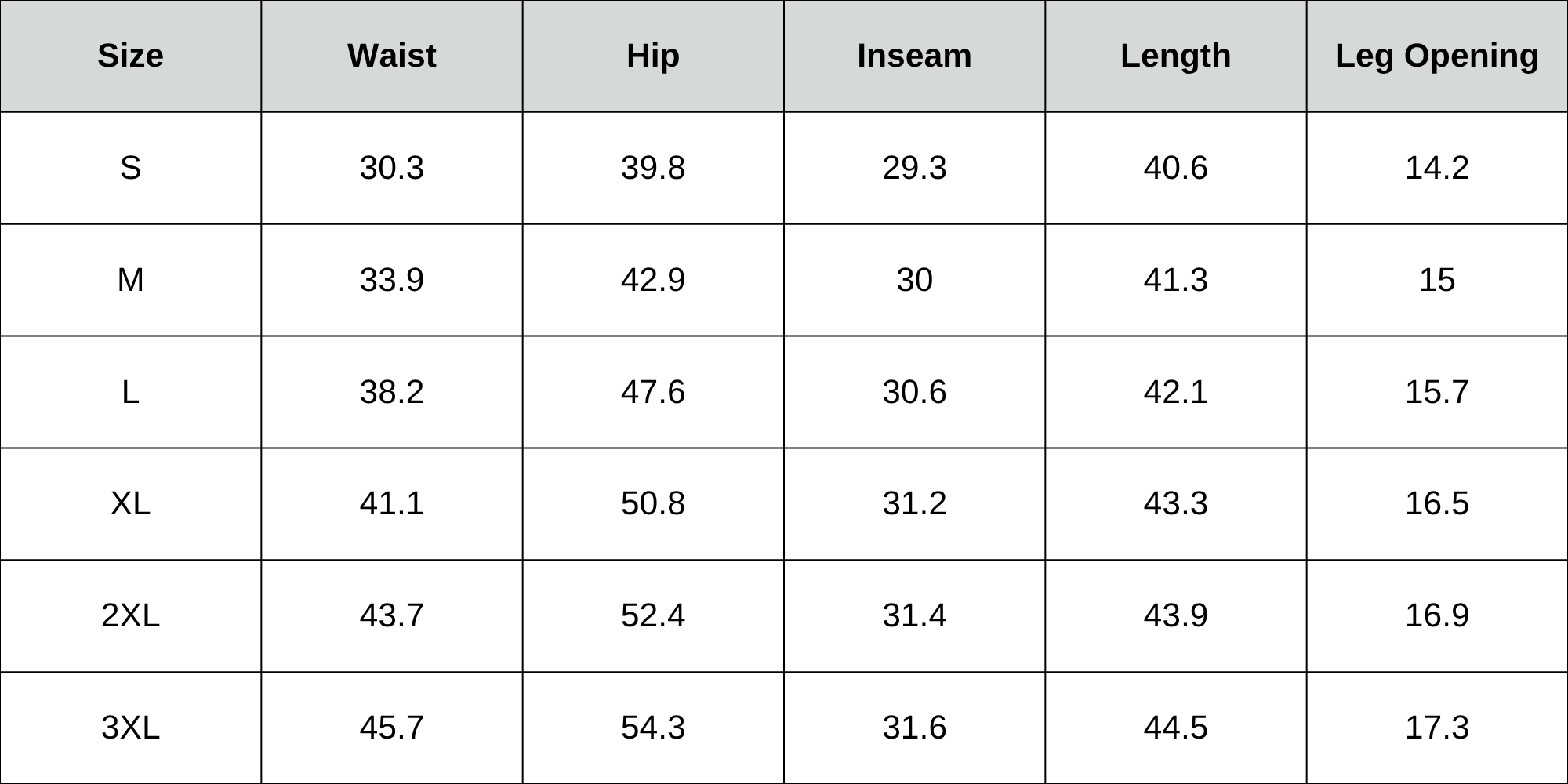1568x784 pixels.
Task: Click the length value 40.6 cell
Action: pyautogui.click(x=1175, y=168)
